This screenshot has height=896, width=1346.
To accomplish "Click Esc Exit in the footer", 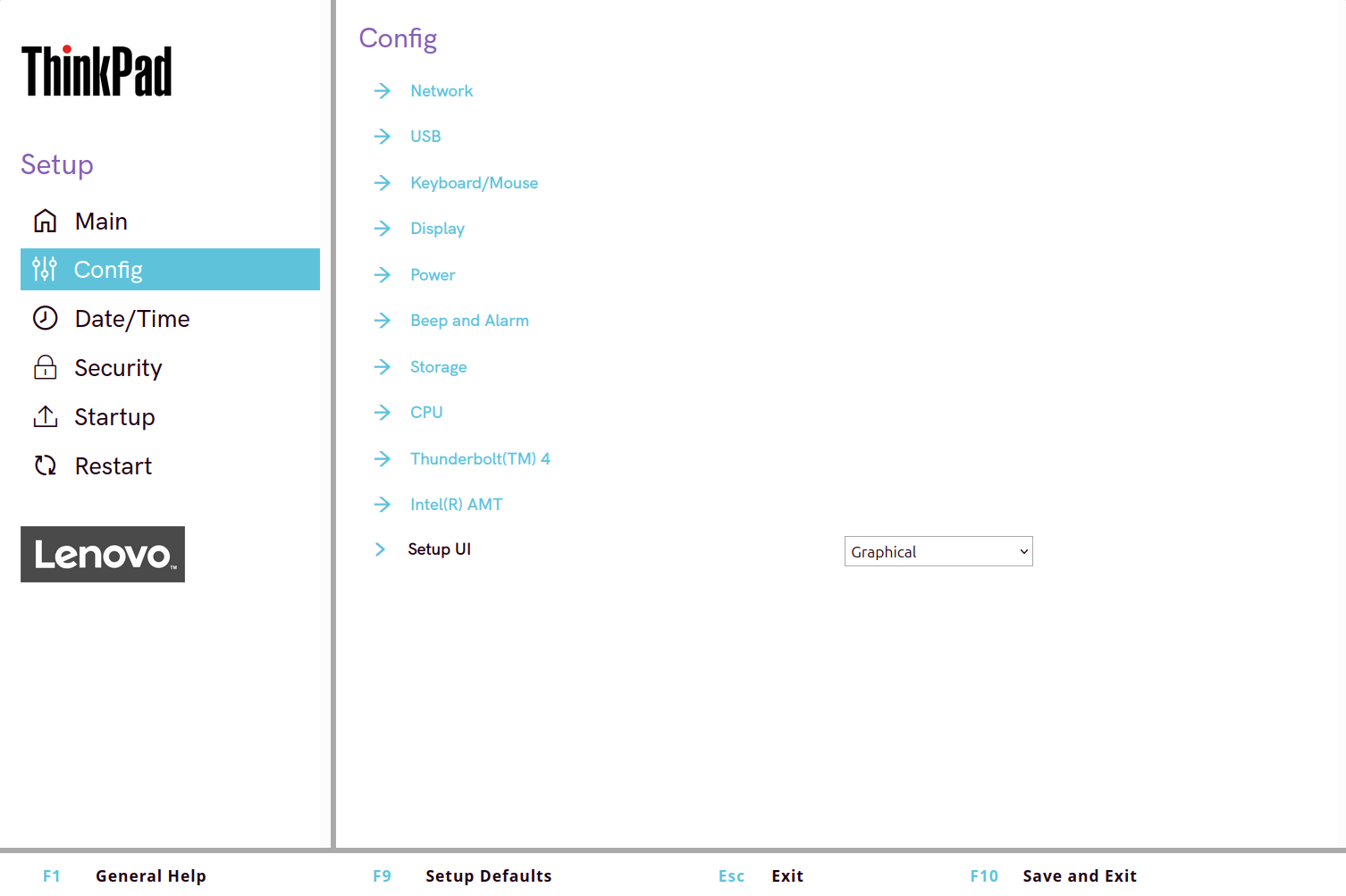I will point(761,876).
